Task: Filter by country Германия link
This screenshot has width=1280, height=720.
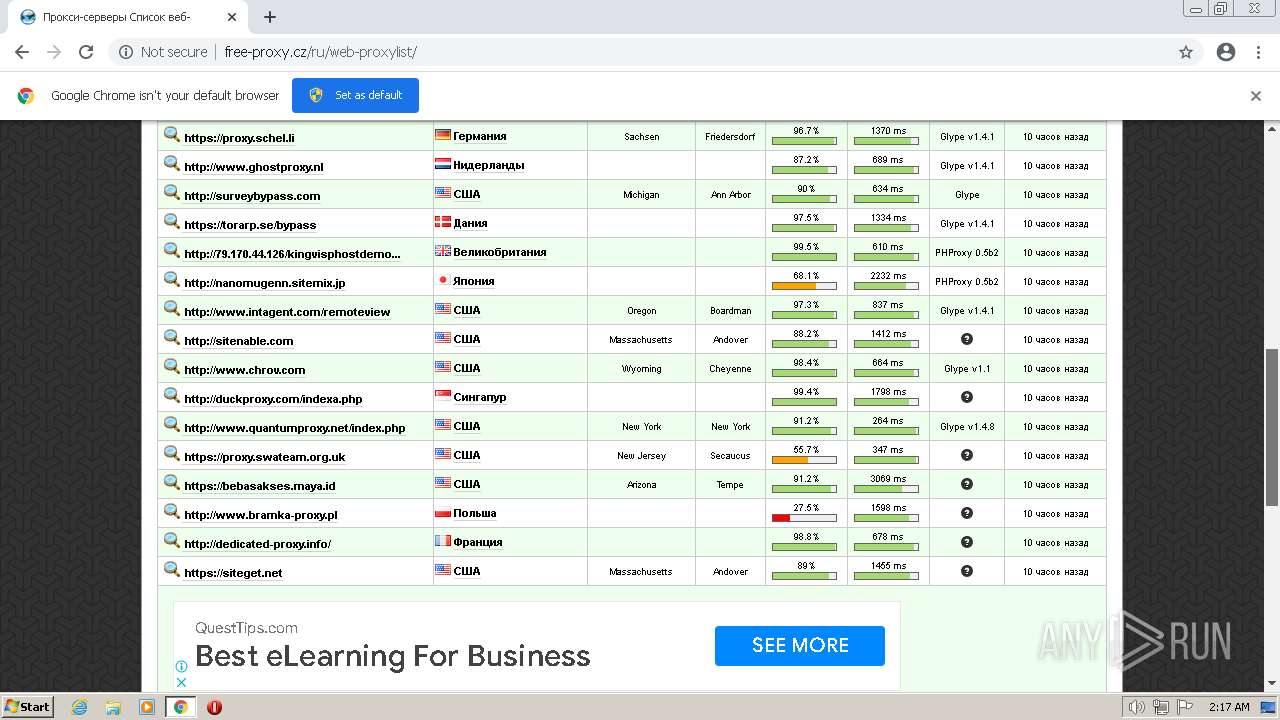Action: point(479,136)
